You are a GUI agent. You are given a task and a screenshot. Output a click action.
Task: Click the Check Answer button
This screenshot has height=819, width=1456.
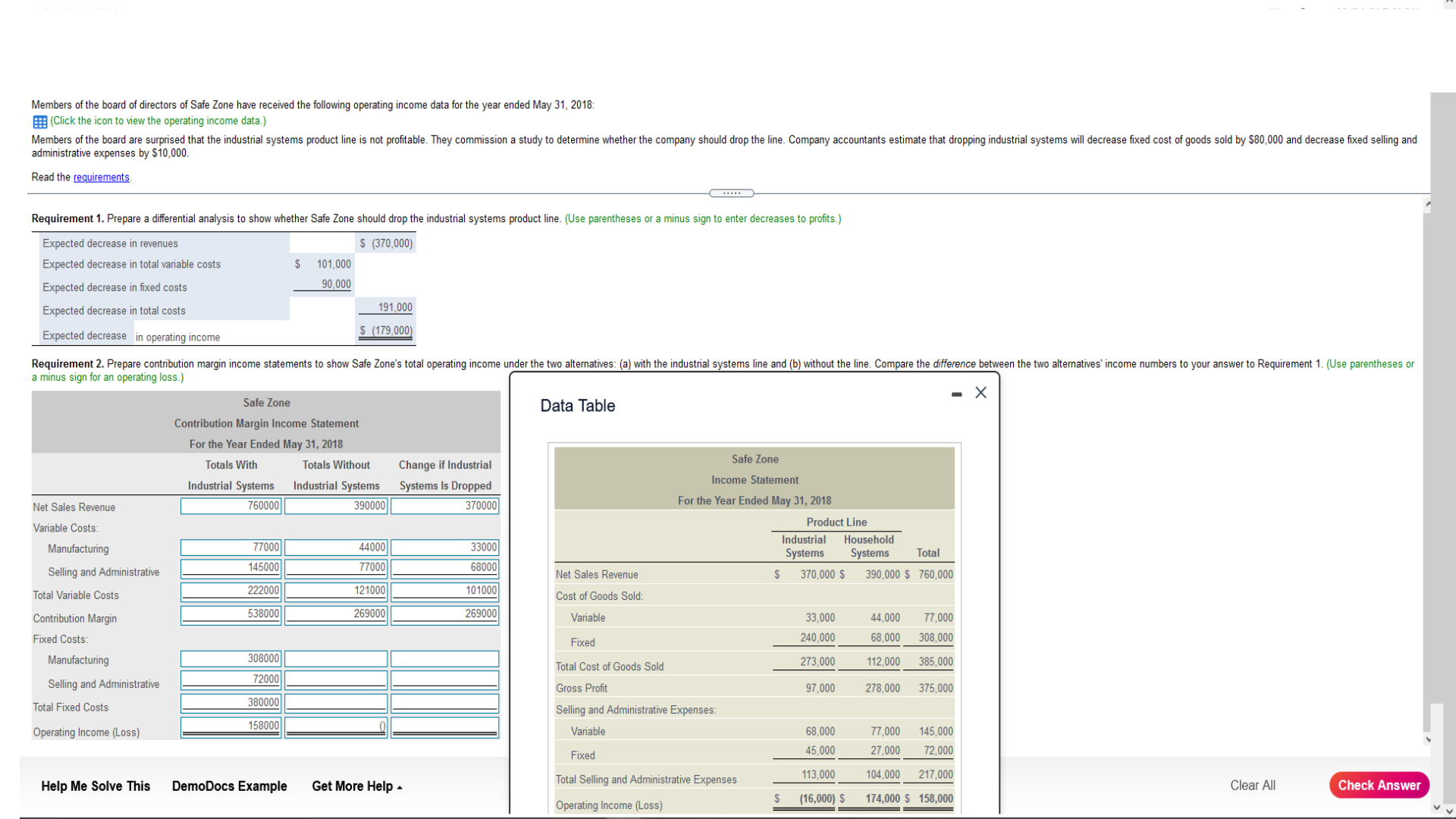(1378, 785)
